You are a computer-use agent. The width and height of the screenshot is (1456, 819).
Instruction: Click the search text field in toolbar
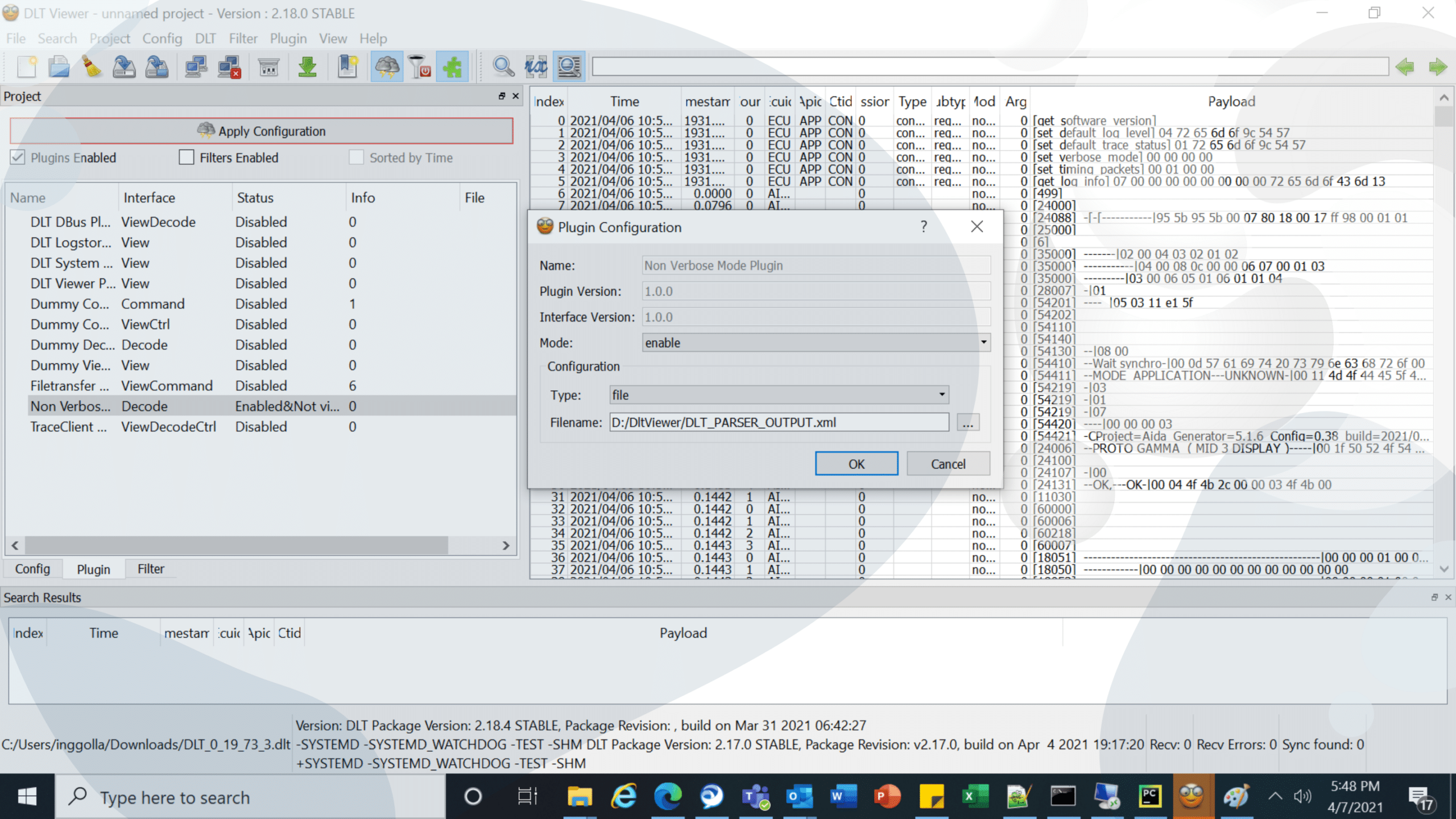click(990, 67)
